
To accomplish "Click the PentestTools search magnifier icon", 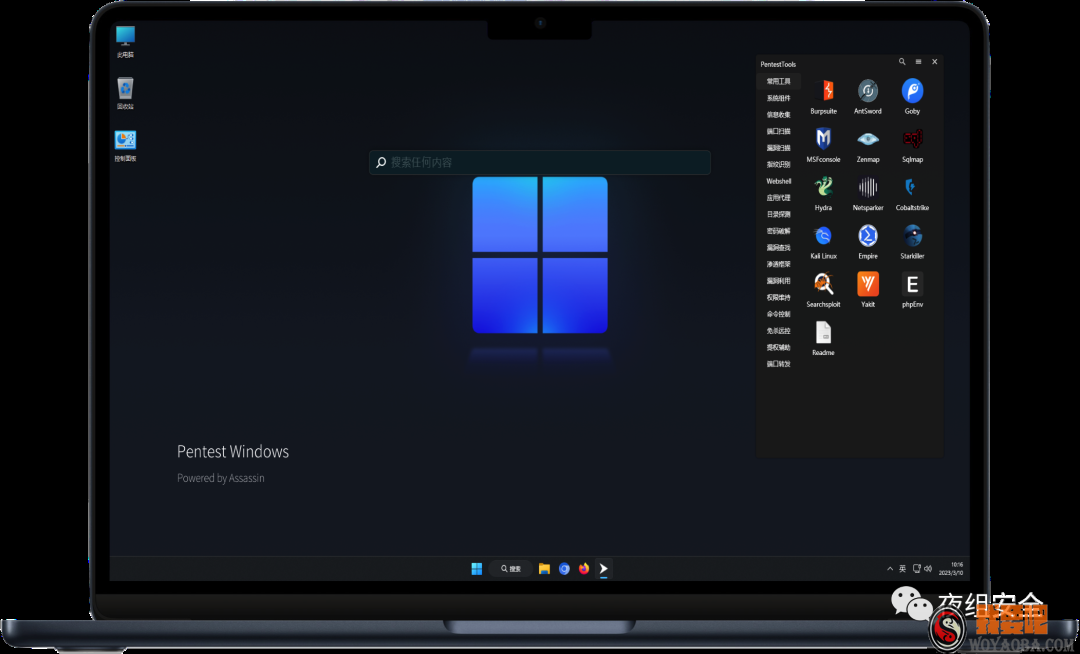I will point(902,62).
